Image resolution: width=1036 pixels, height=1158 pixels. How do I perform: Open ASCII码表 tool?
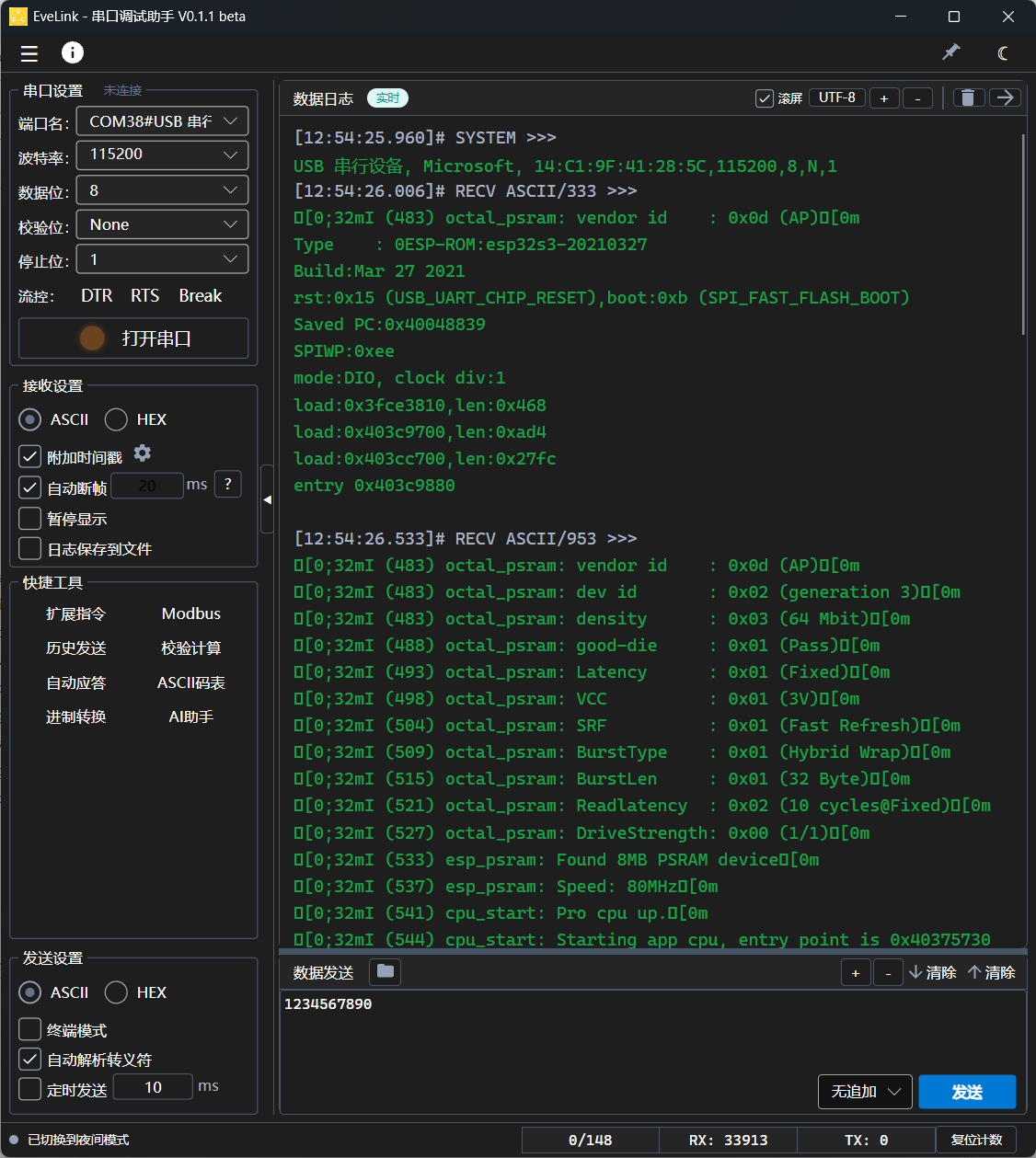click(x=191, y=682)
